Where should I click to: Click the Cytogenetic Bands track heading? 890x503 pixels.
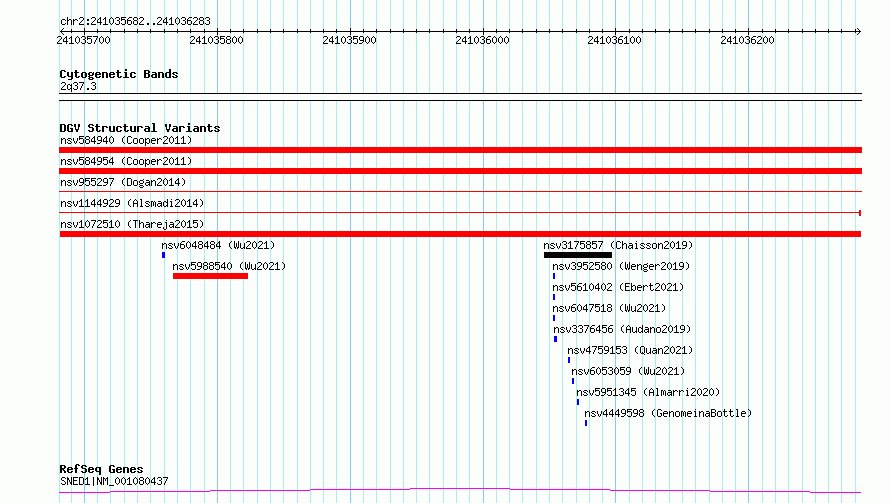119,74
